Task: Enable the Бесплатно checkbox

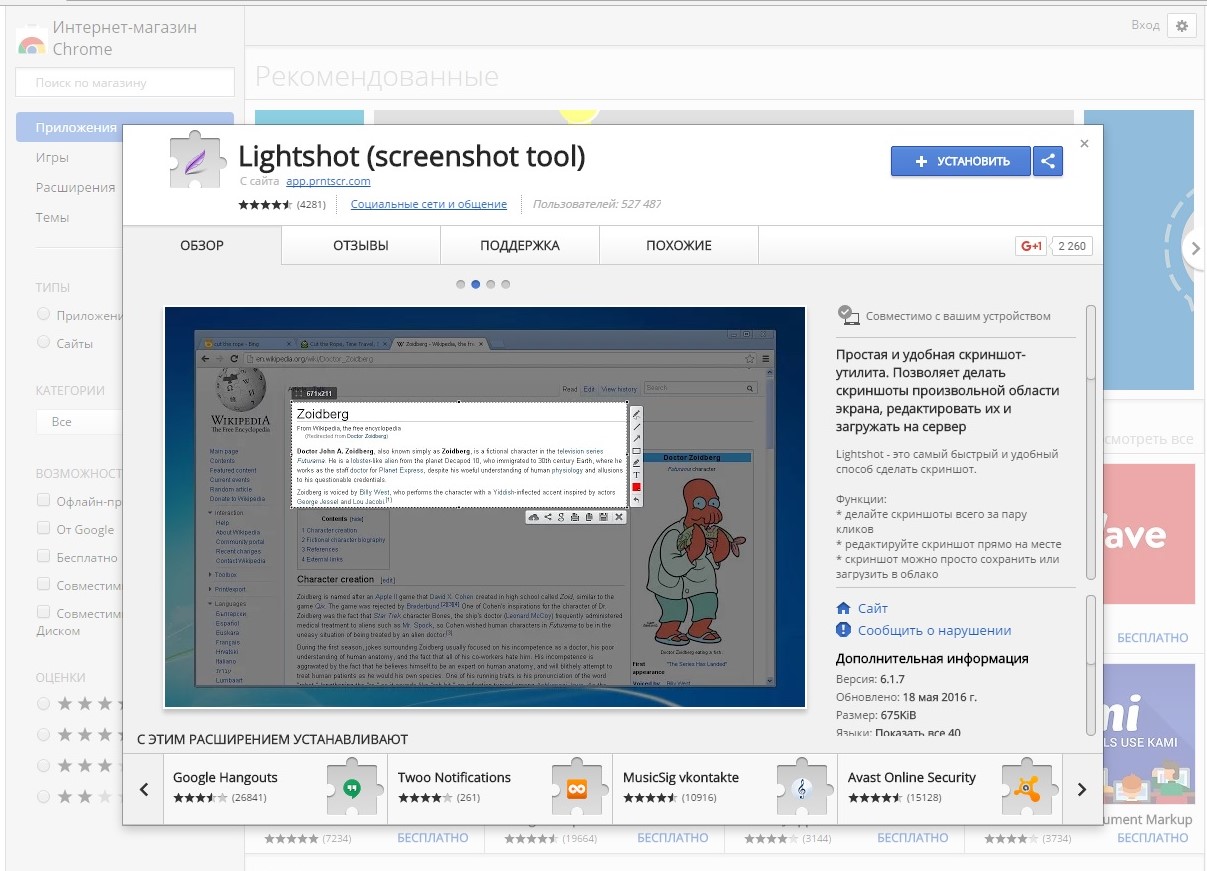Action: point(43,556)
